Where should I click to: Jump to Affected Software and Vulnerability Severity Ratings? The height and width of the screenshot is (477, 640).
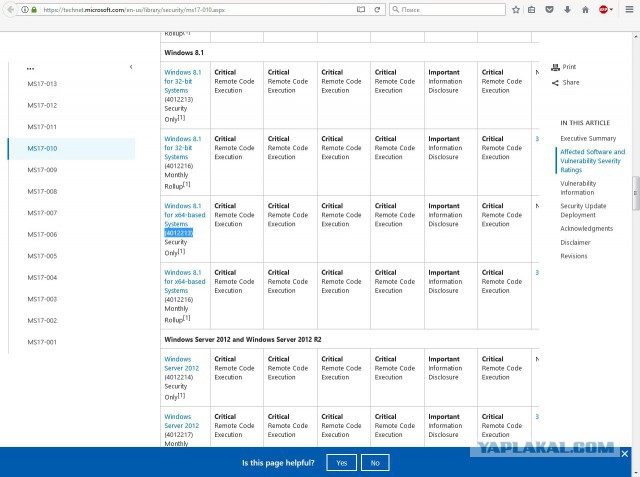point(593,161)
